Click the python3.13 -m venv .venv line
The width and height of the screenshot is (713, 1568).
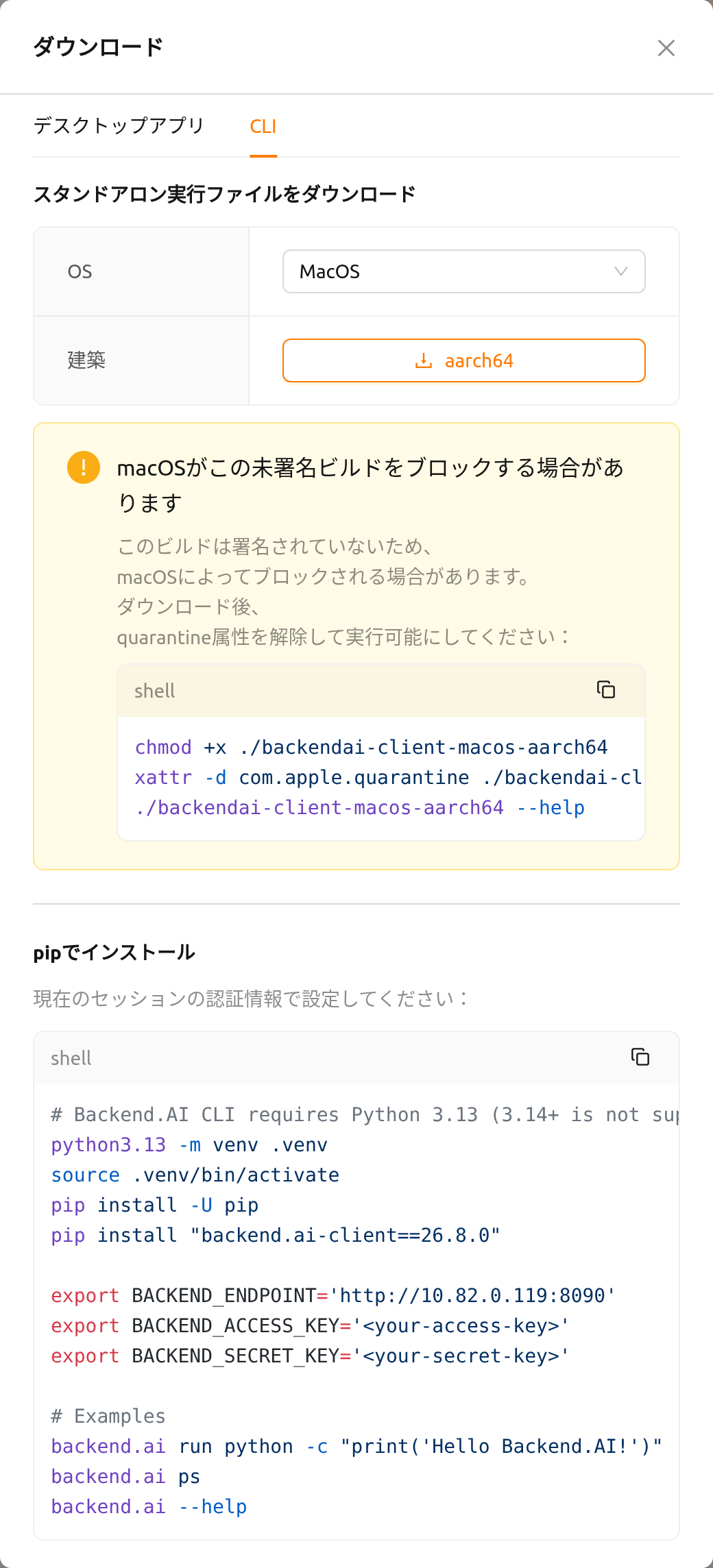click(x=189, y=1144)
